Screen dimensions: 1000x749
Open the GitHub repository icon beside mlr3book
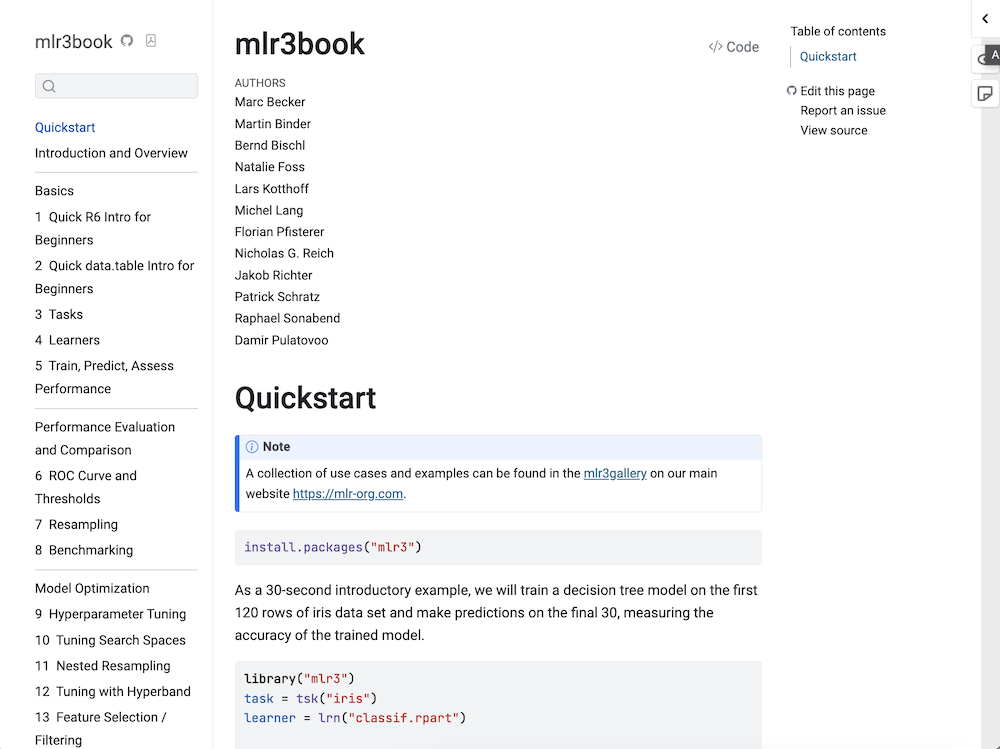(127, 41)
